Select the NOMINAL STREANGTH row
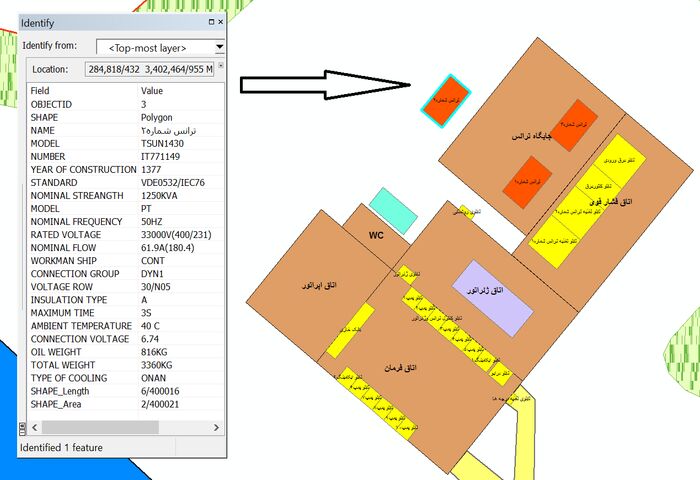Image resolution: width=700 pixels, height=480 pixels. click(x=126, y=196)
